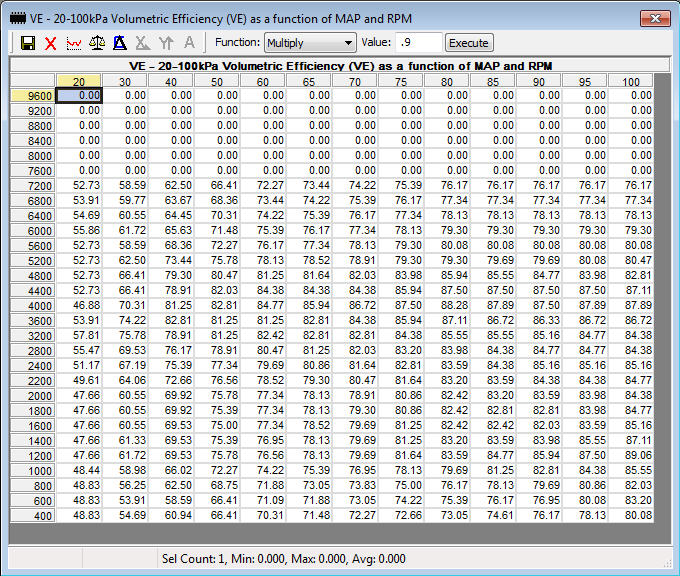The height and width of the screenshot is (576, 680).
Task: Select the 50 kPa column header
Action: pos(216,81)
